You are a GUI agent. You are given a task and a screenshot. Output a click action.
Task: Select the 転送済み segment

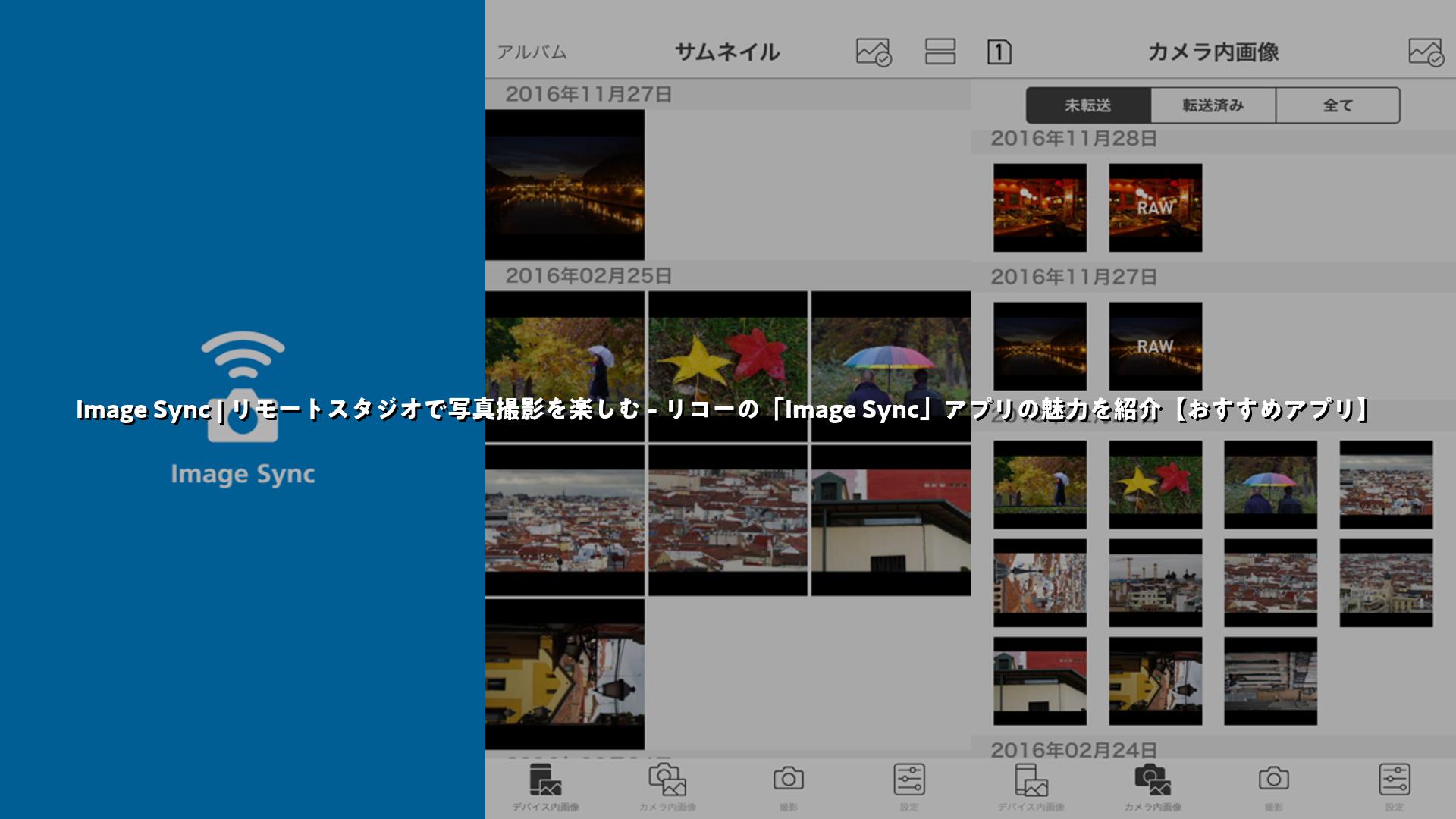(1213, 105)
